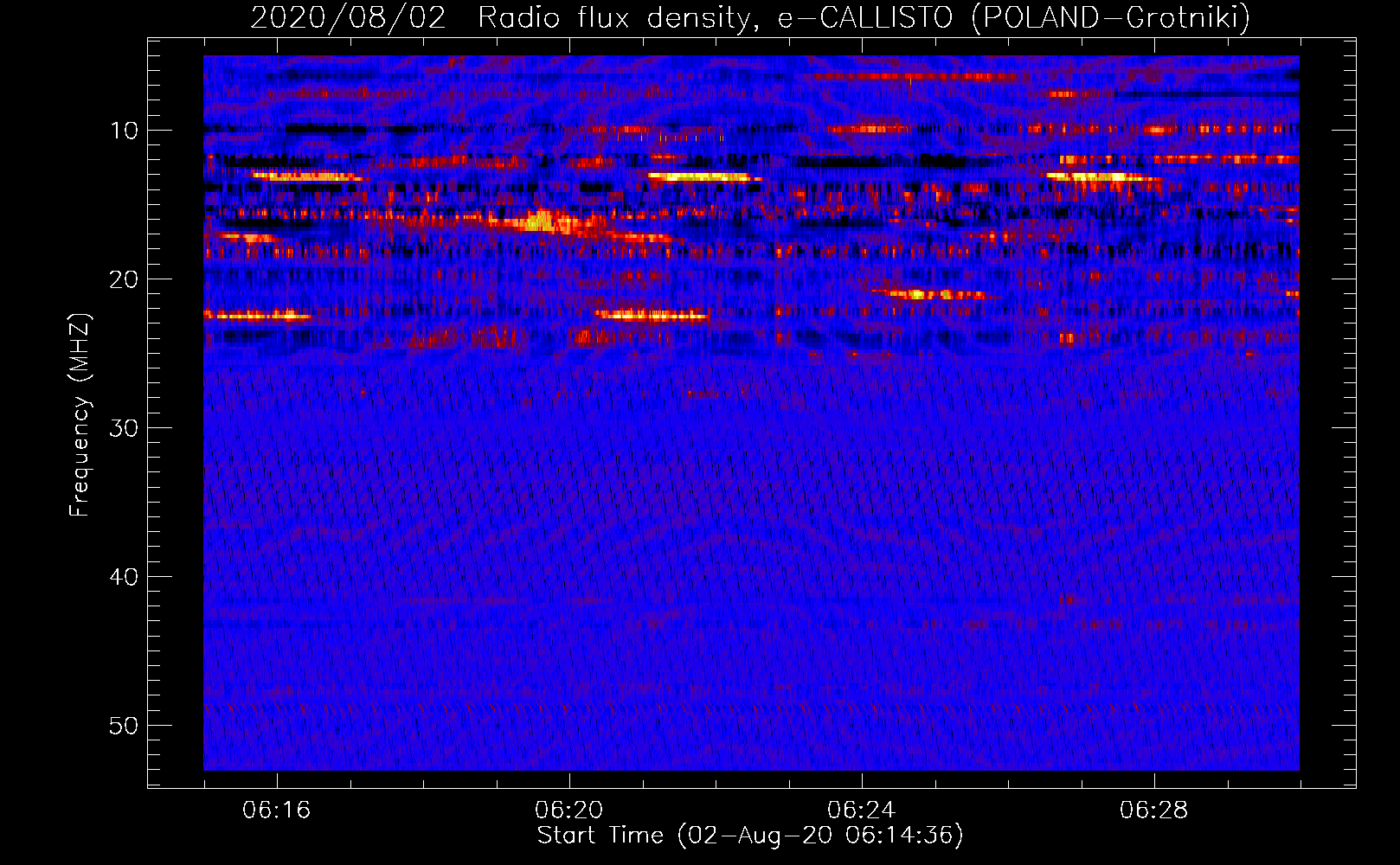Click the 30 frequency tick label
Image resolution: width=1400 pixels, height=865 pixels.
click(124, 428)
